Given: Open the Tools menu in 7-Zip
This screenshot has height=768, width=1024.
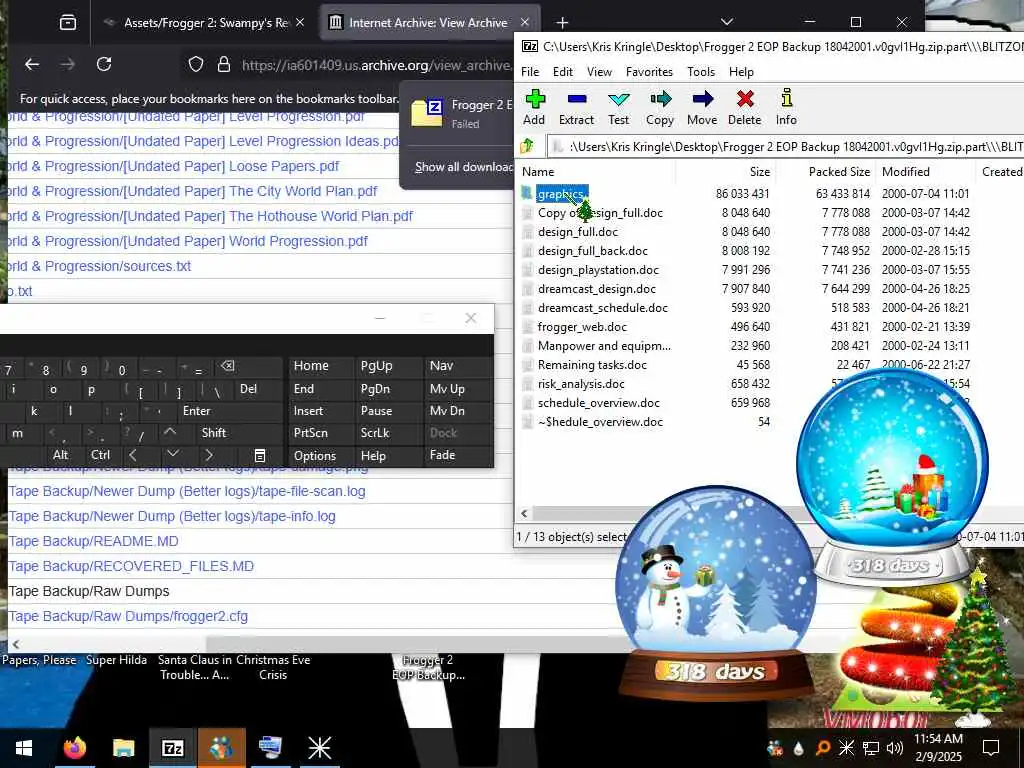Looking at the screenshot, I should coord(701,72).
